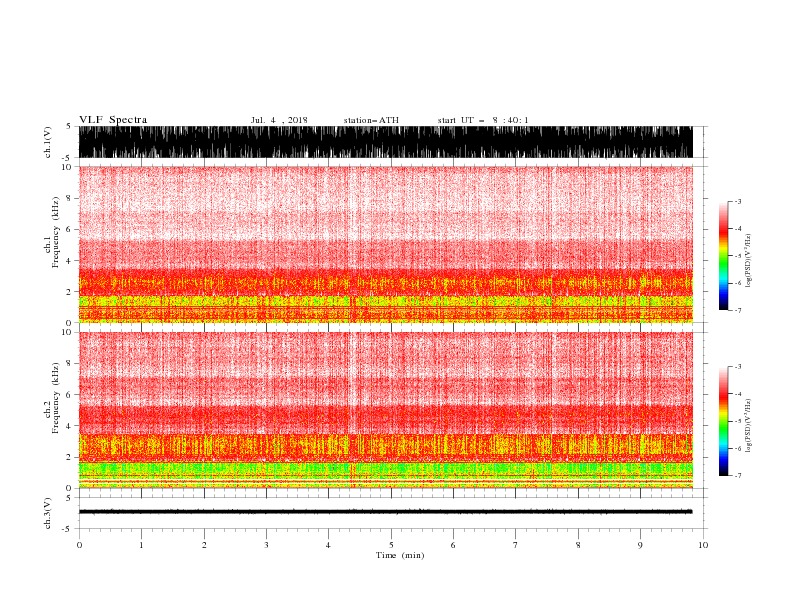Click the ch.2 spectrogram color bar
The width and height of the screenshot is (792, 612).
pos(723,421)
